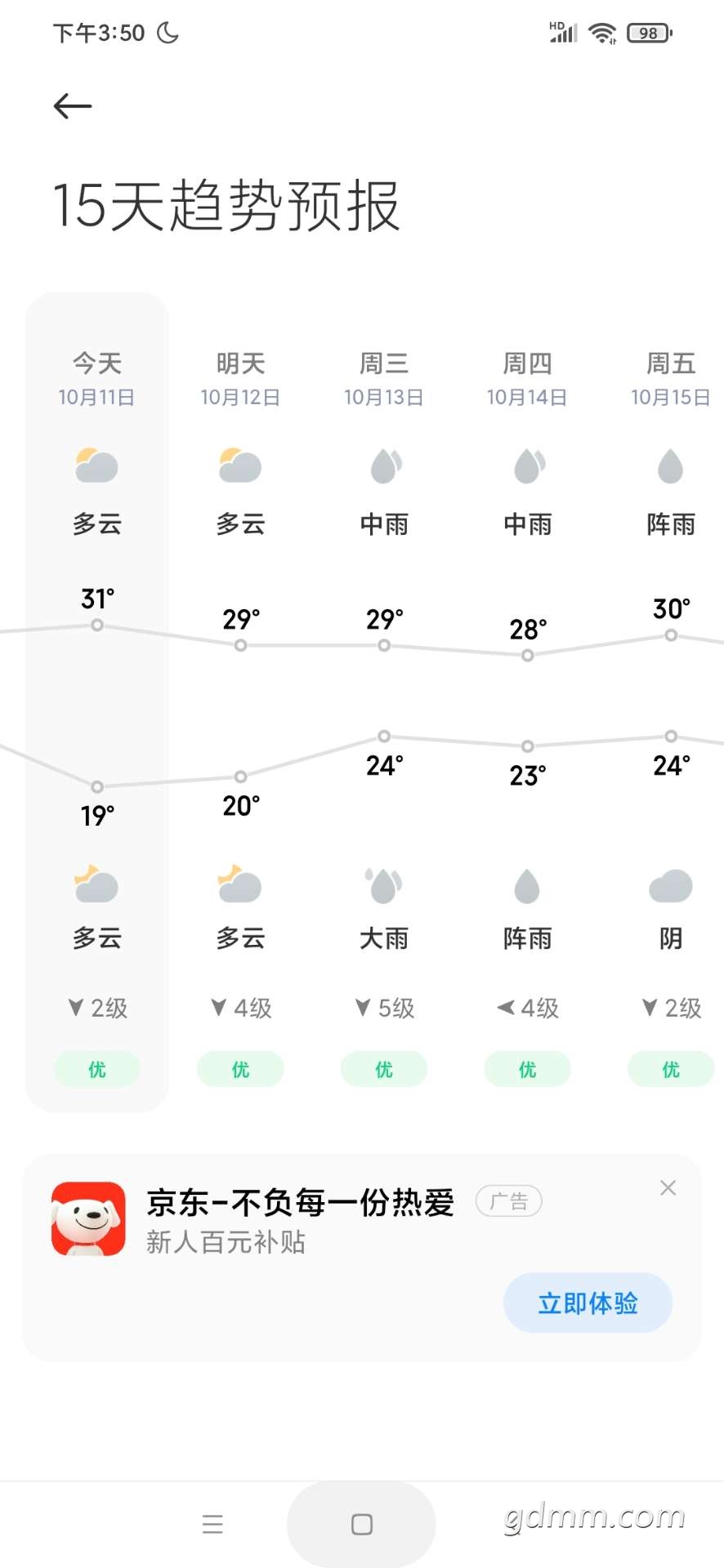Click today's 优 air quality badge
724x1568 pixels.
(96, 1069)
